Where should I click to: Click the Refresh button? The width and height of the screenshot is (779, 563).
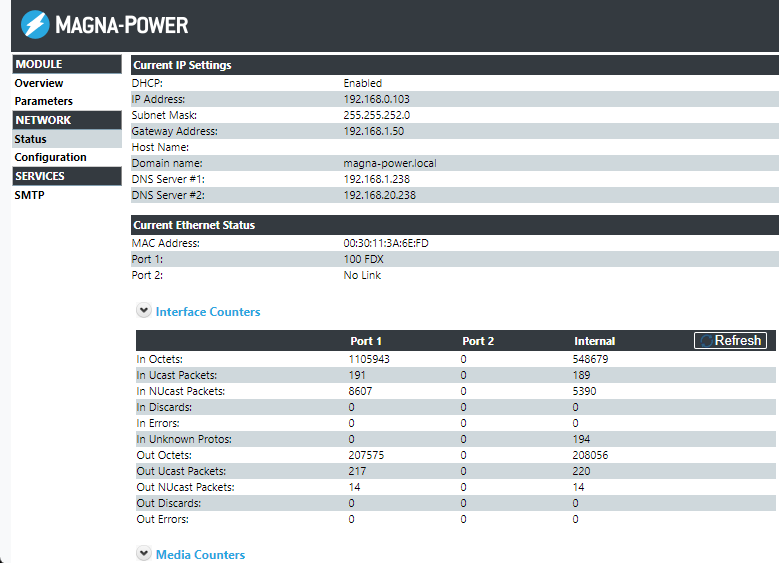pos(730,340)
